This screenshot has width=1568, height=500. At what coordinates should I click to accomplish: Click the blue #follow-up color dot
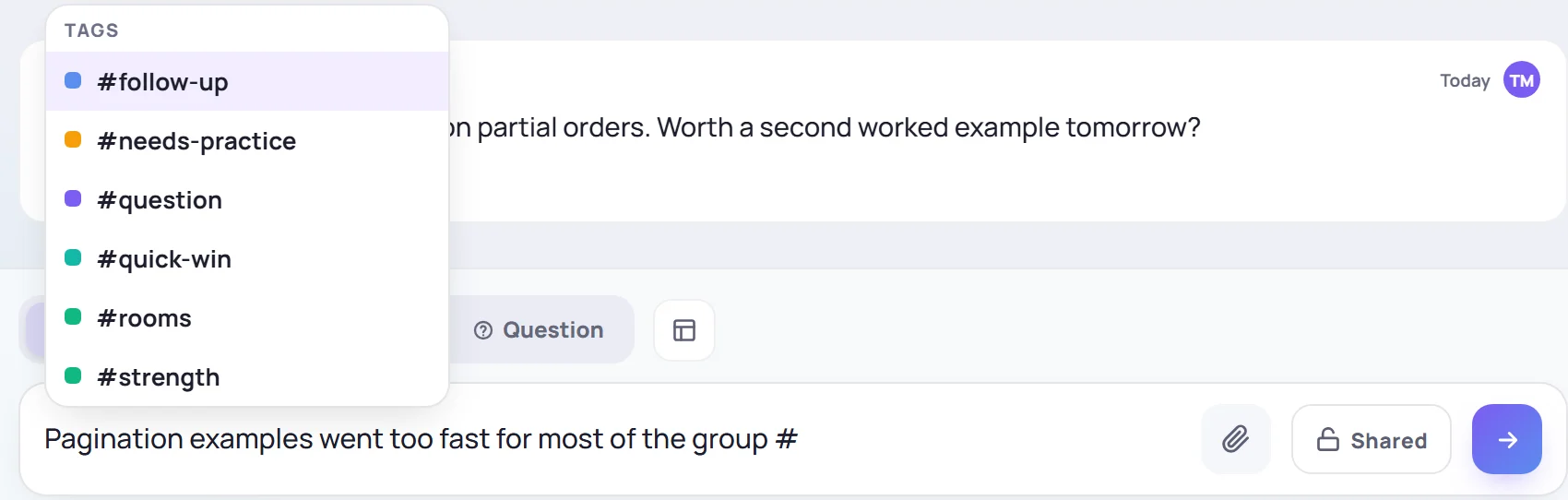(x=73, y=80)
